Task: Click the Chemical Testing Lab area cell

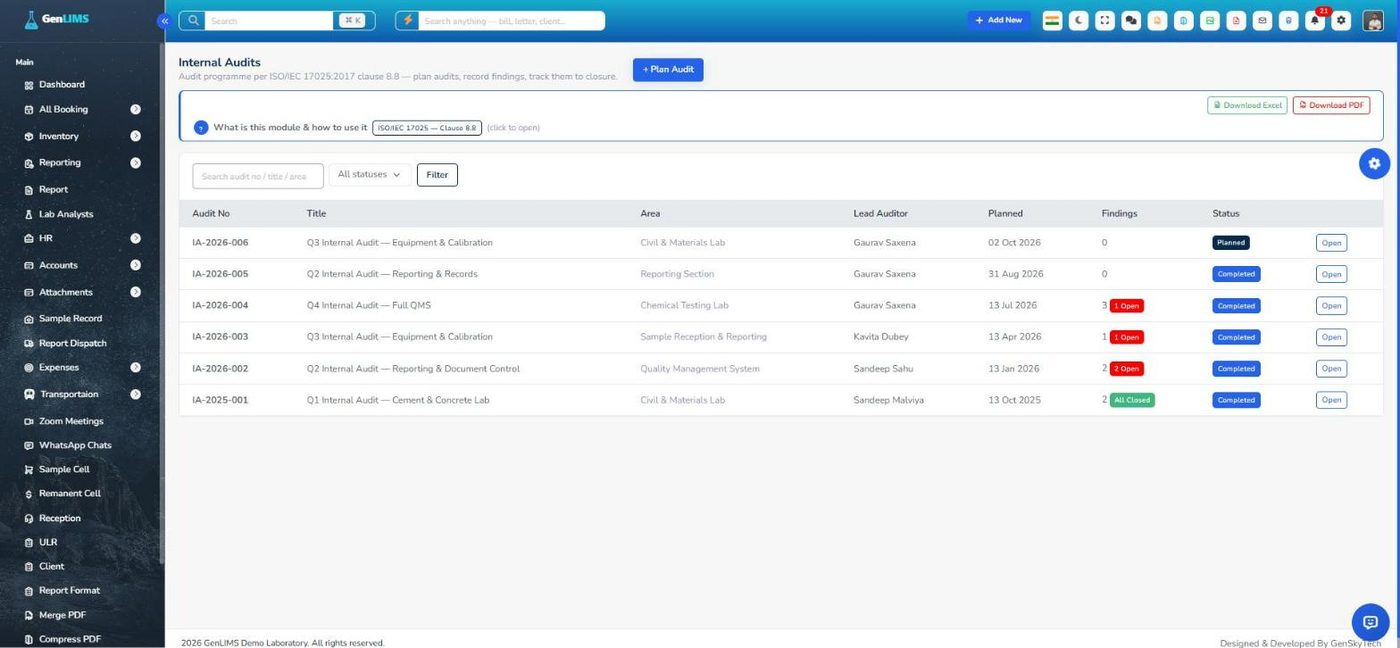Action: coord(685,306)
